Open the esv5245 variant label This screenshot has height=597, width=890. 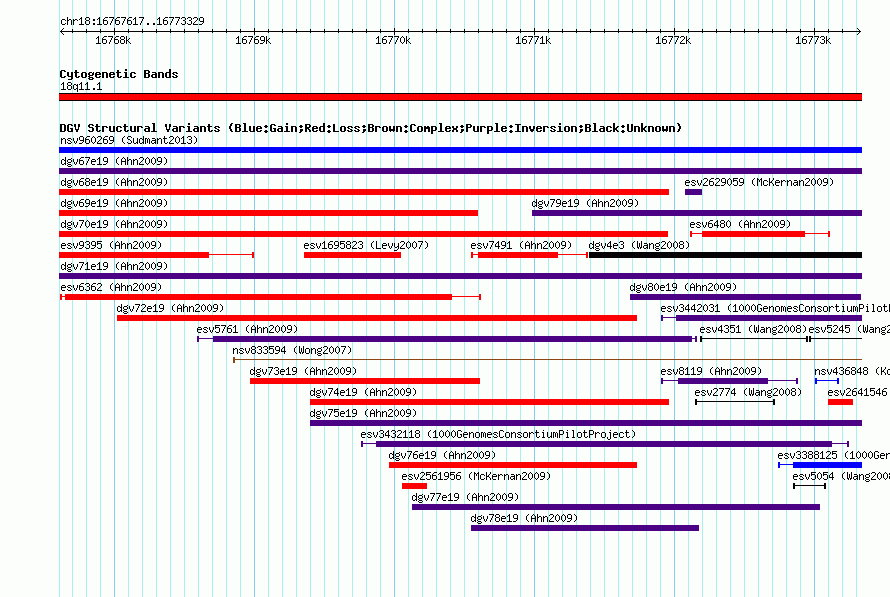(x=849, y=329)
